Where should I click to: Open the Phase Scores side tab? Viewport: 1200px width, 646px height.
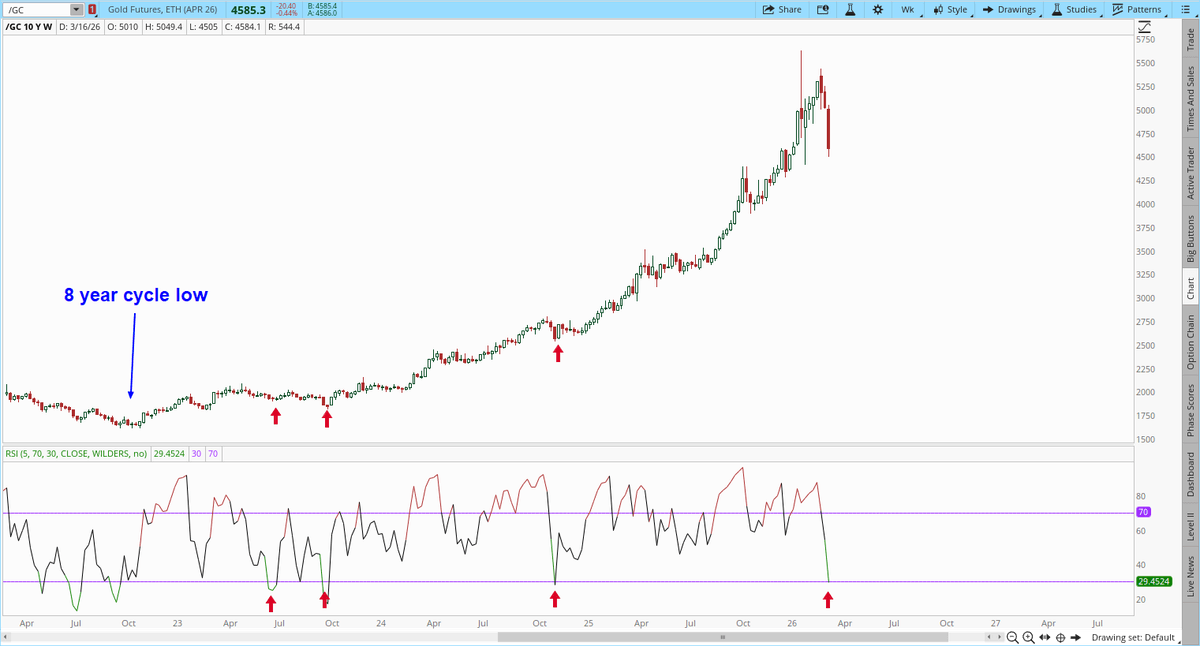[1190, 410]
